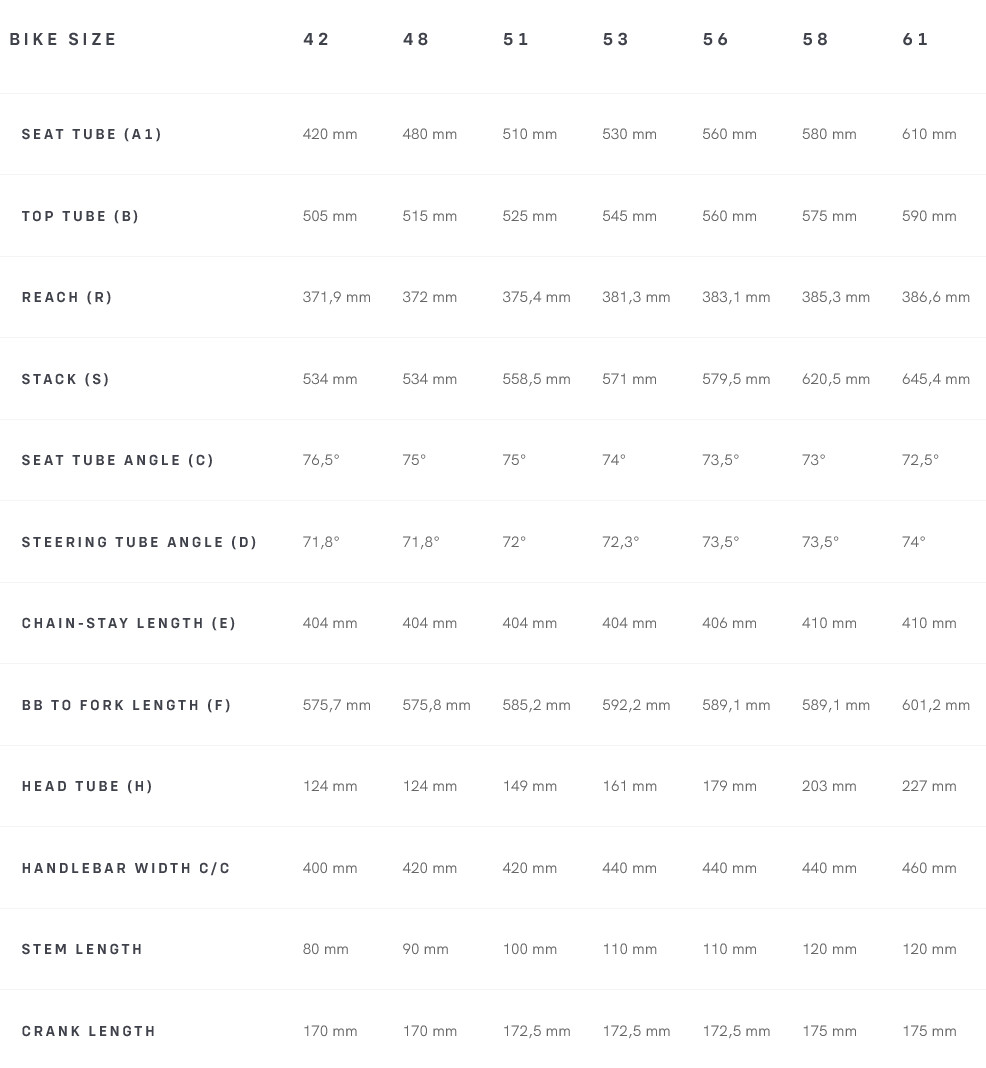Click the SEAT TUBE ANGLE (C) label
Viewport: 986px width, 1068px height.
tap(118, 460)
